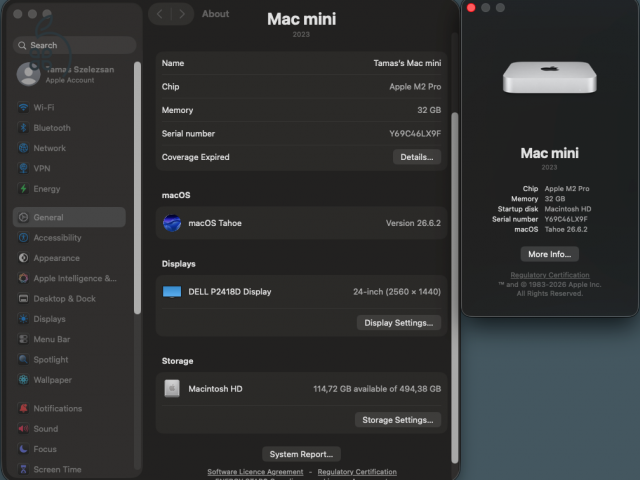Open the Accessibility icon in sidebar

click(x=23, y=238)
